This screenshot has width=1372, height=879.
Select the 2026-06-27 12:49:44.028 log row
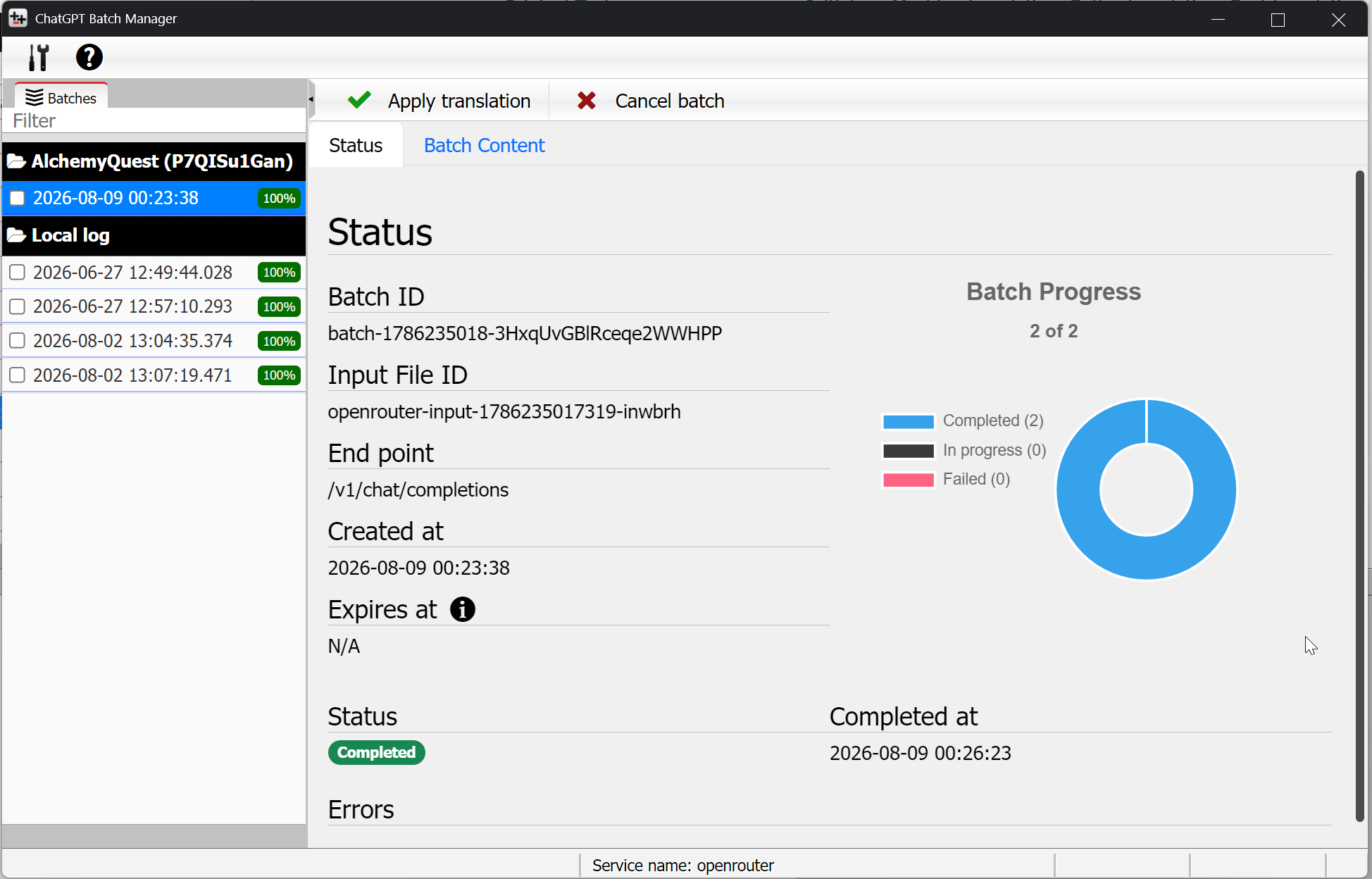pyautogui.click(x=154, y=272)
